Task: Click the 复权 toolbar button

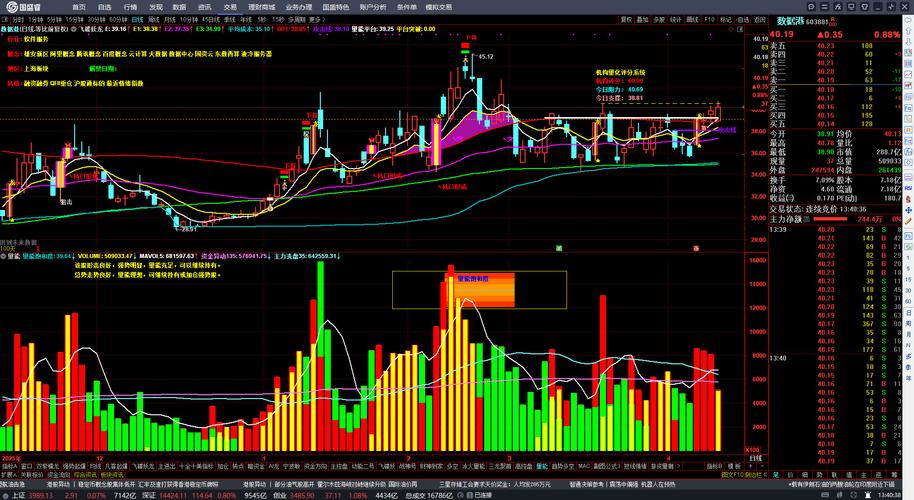Action: [626, 19]
